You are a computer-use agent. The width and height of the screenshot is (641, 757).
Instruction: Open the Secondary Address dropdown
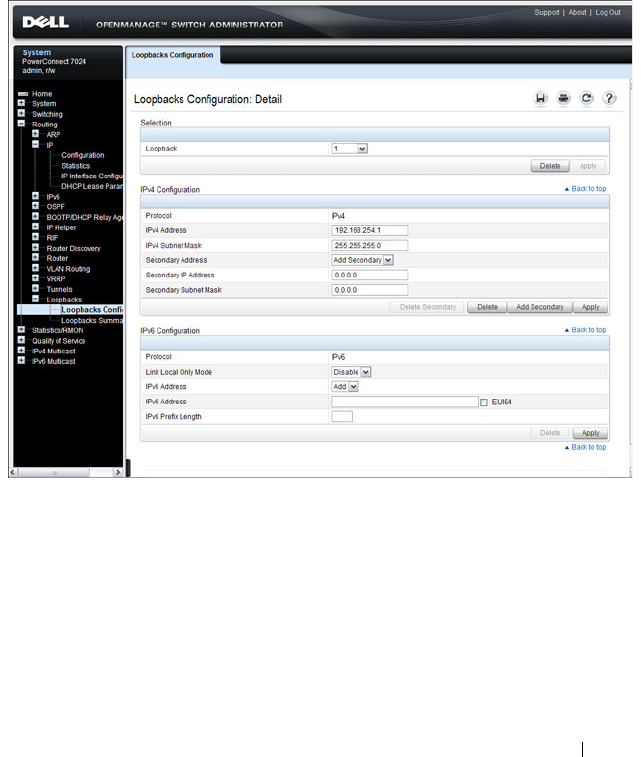(x=362, y=260)
